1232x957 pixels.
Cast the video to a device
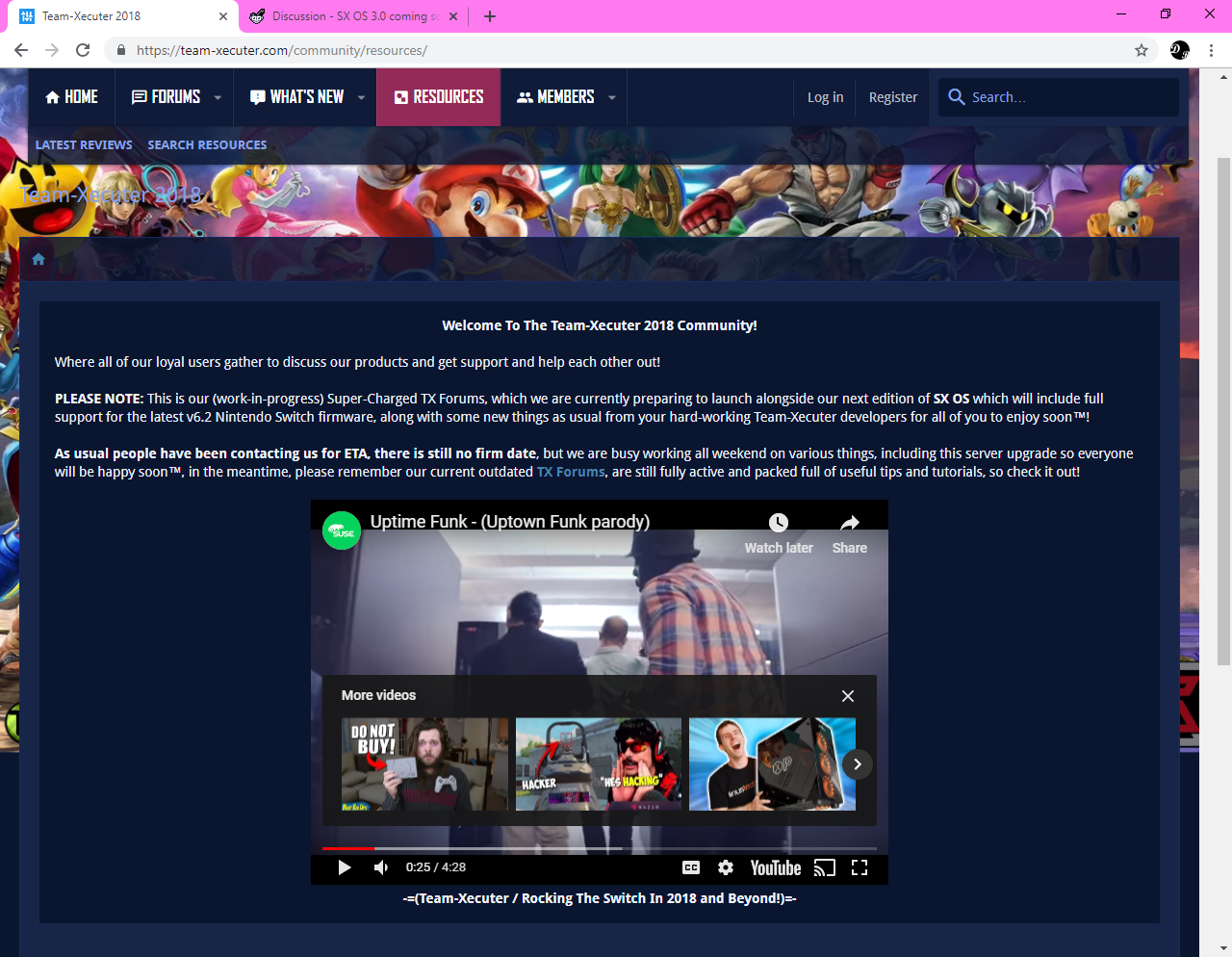[825, 867]
